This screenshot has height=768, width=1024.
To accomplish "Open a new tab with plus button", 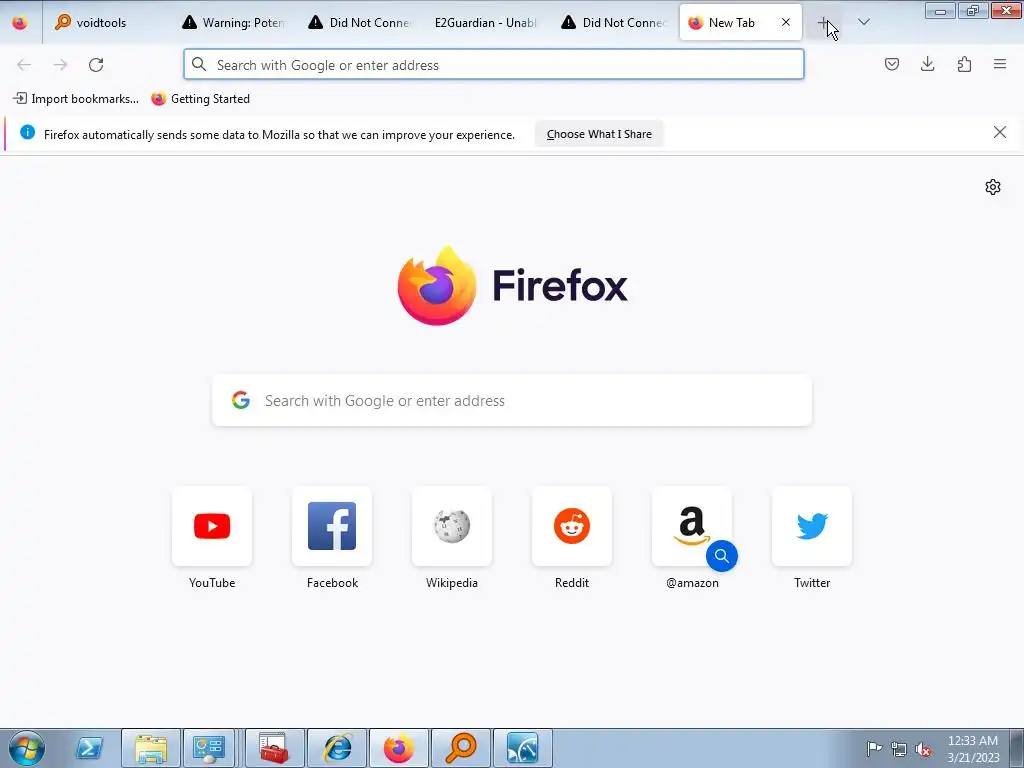I will (824, 22).
